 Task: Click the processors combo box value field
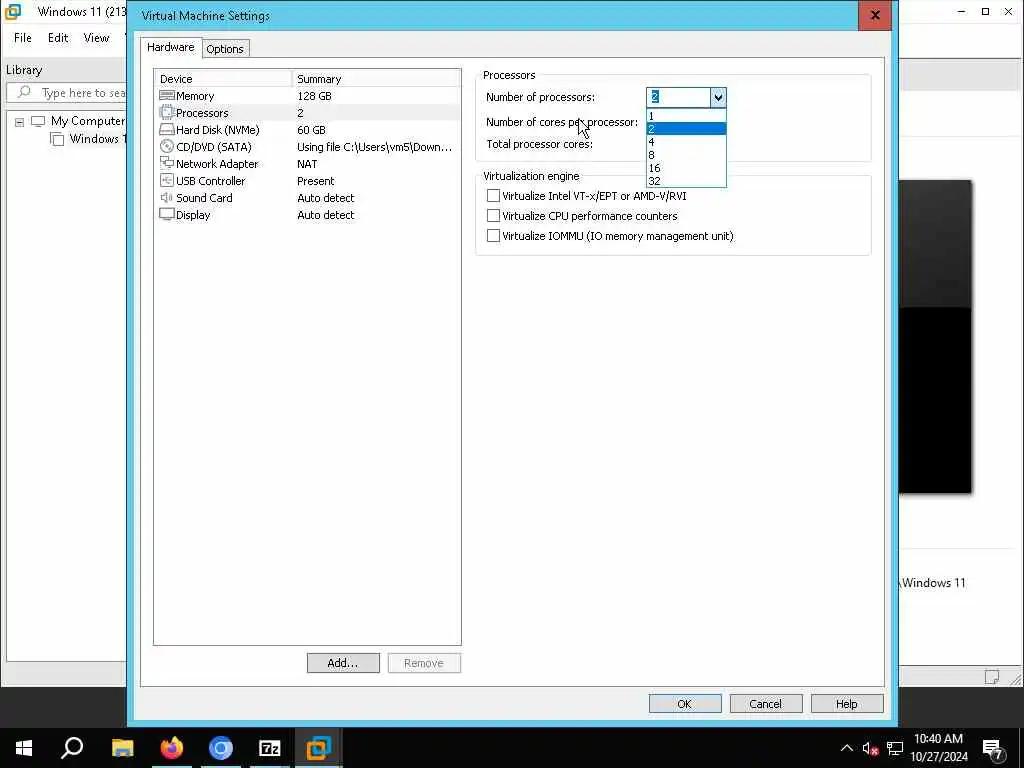point(679,97)
